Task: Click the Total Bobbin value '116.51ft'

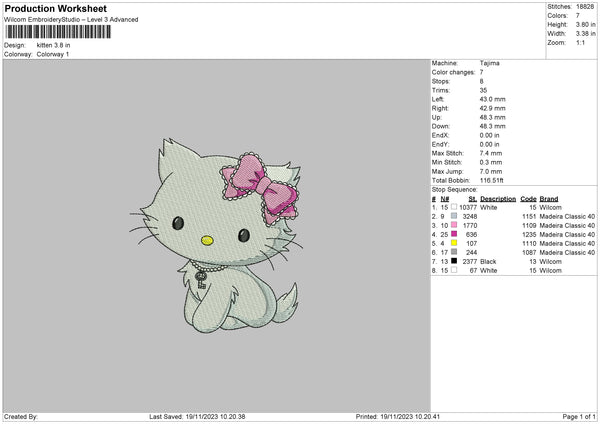Action: (492, 180)
